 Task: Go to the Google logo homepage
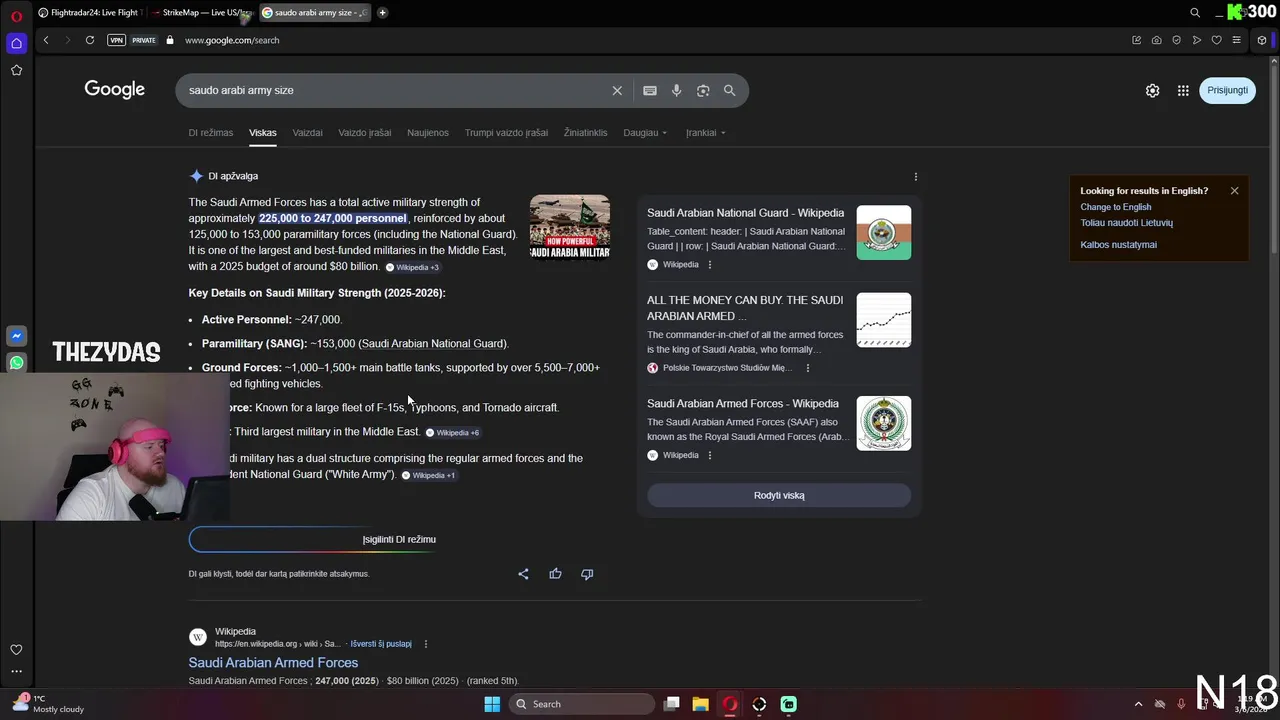(x=115, y=89)
